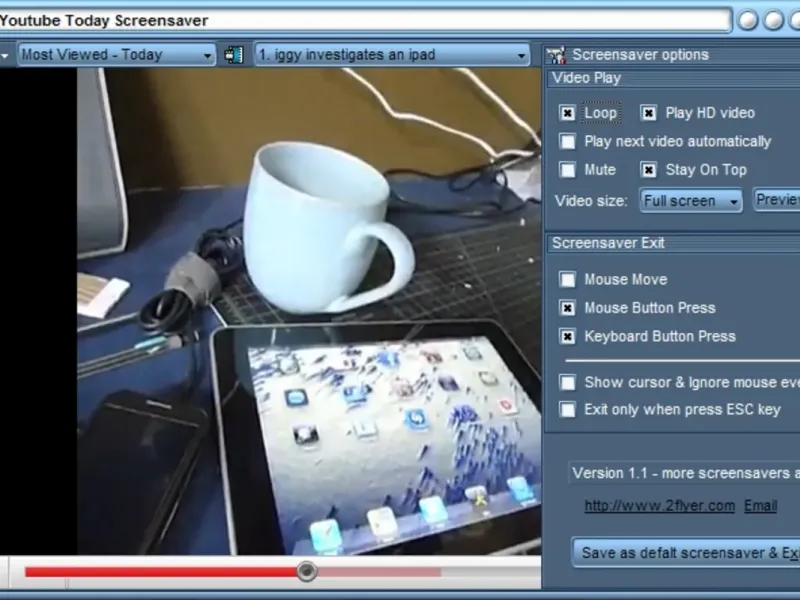The width and height of the screenshot is (800, 600).
Task: Click the Version 1.1 info text
Action: point(685,473)
